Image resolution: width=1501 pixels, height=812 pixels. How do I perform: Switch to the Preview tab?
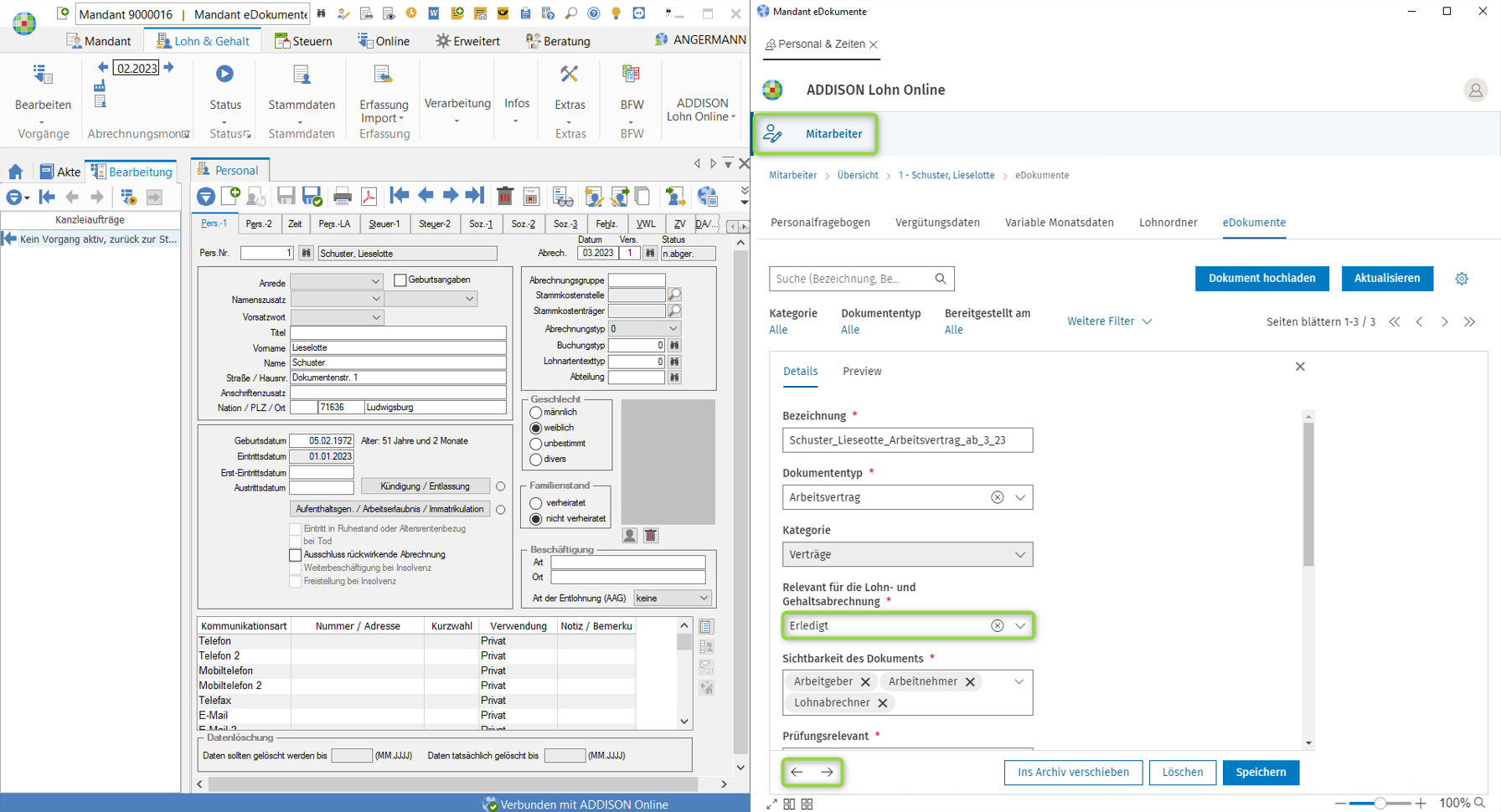[x=862, y=371]
